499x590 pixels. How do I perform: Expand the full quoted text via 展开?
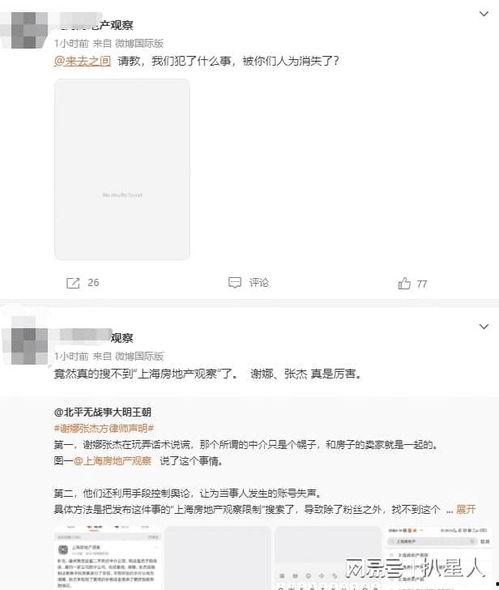point(466,510)
